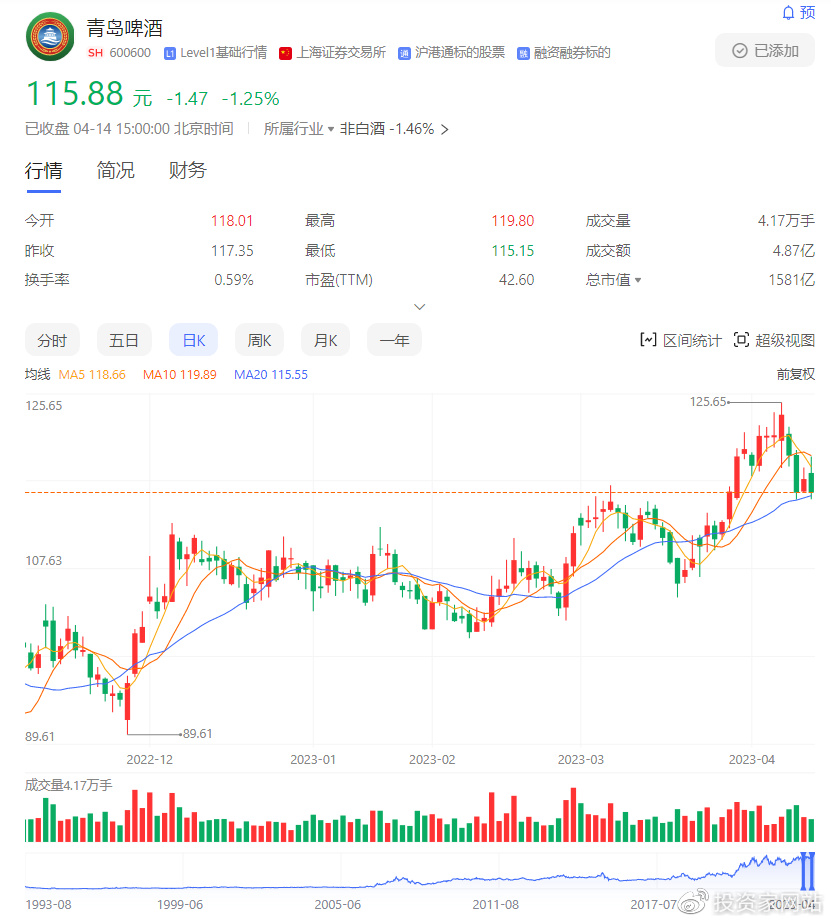The width and height of the screenshot is (831, 923).
Task: Open the 前复权 adjustment selector
Action: pyautogui.click(x=796, y=374)
